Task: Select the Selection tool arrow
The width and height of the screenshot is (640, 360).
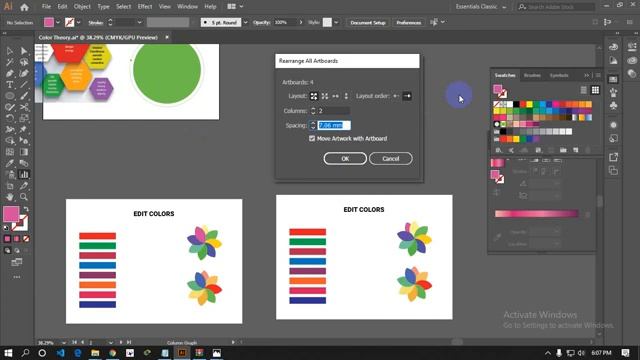Action: (9, 51)
